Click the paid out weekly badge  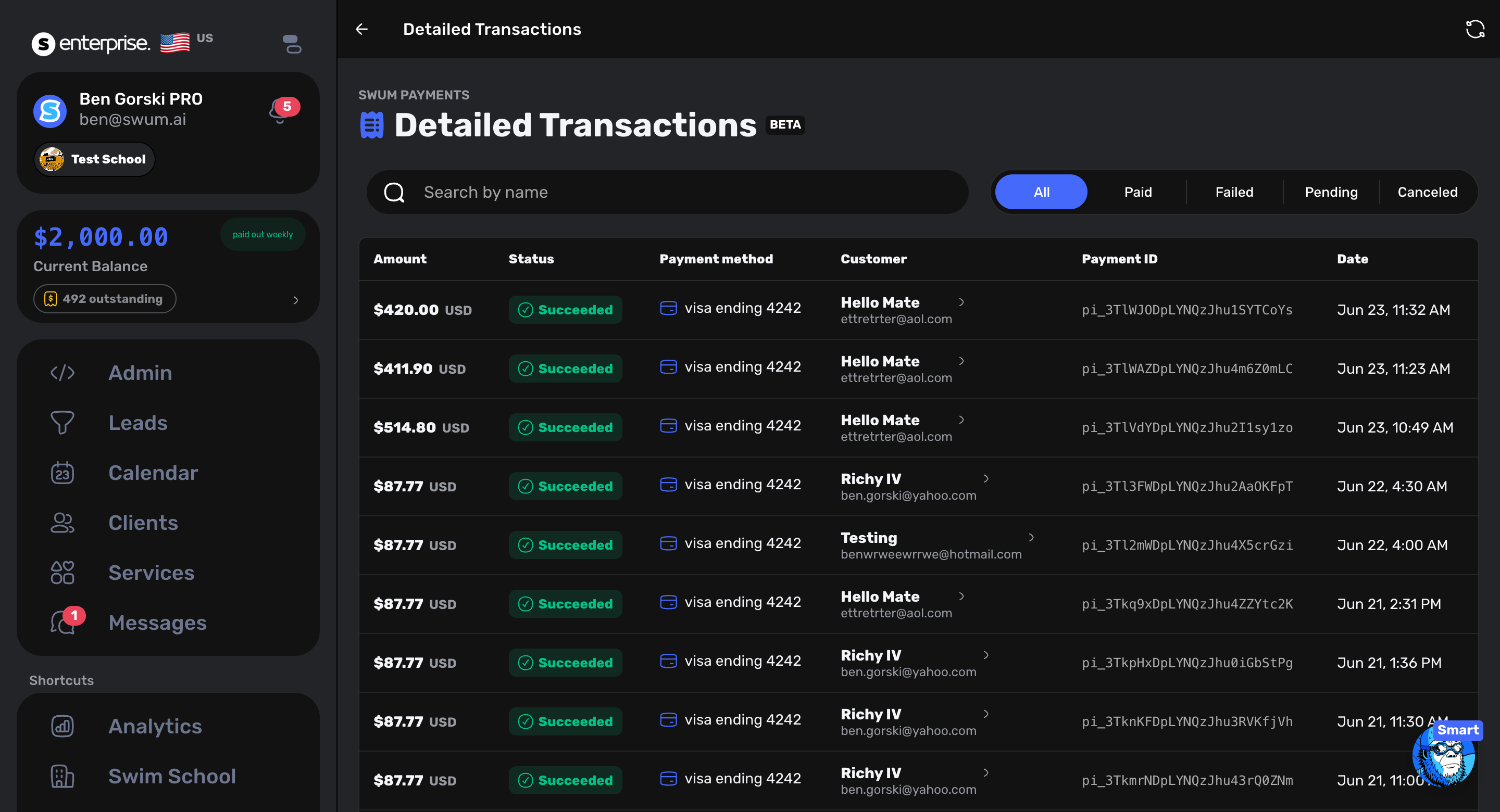pos(262,235)
